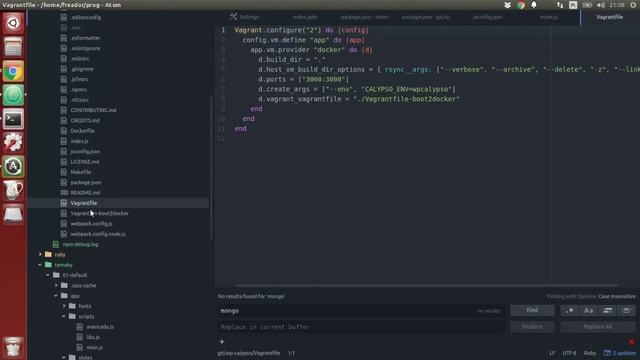Open .editorconfig in file tree
This screenshot has height=360, width=640.
tap(86, 18)
